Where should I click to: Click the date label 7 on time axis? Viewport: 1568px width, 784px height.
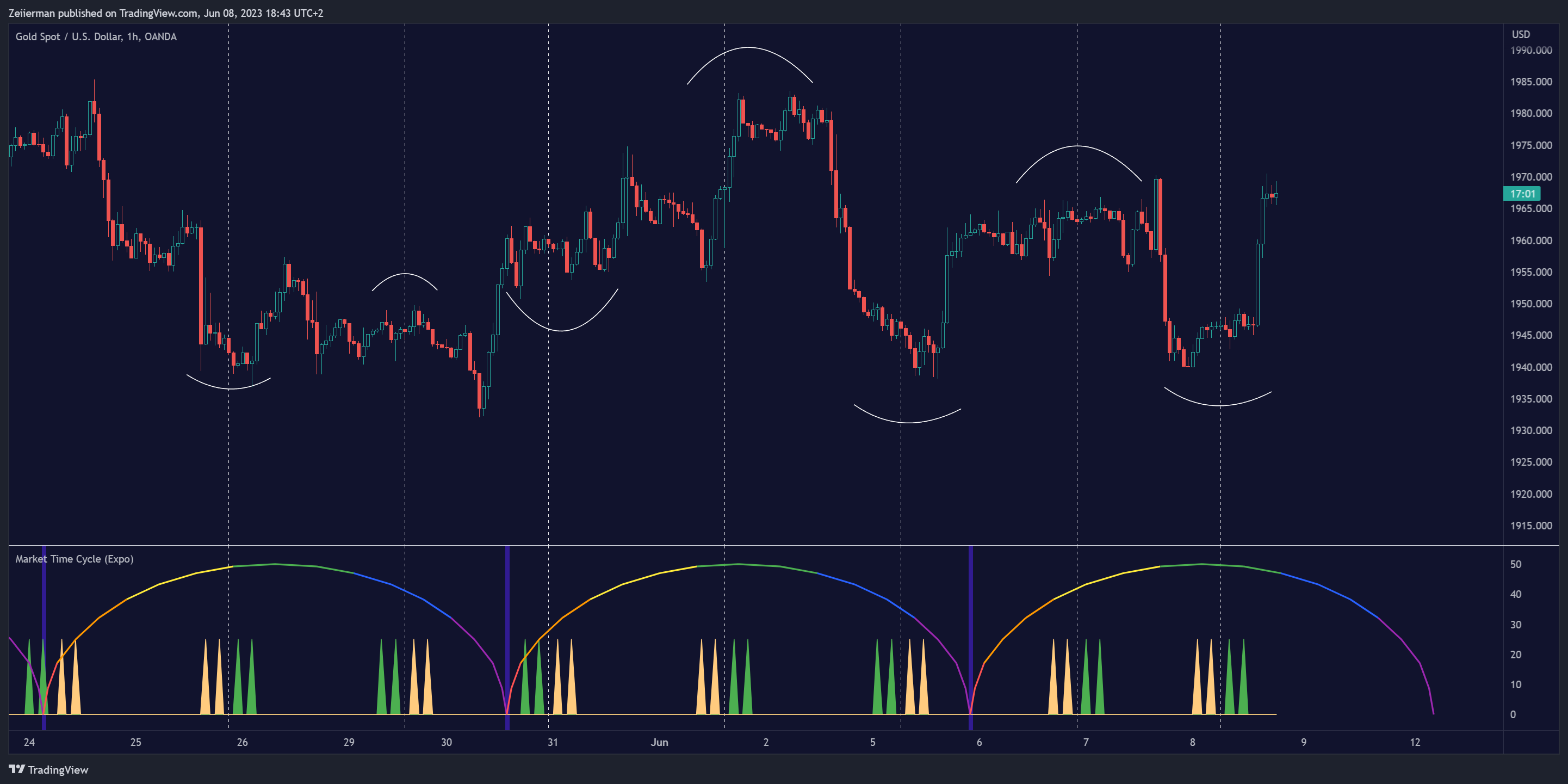point(1085,742)
